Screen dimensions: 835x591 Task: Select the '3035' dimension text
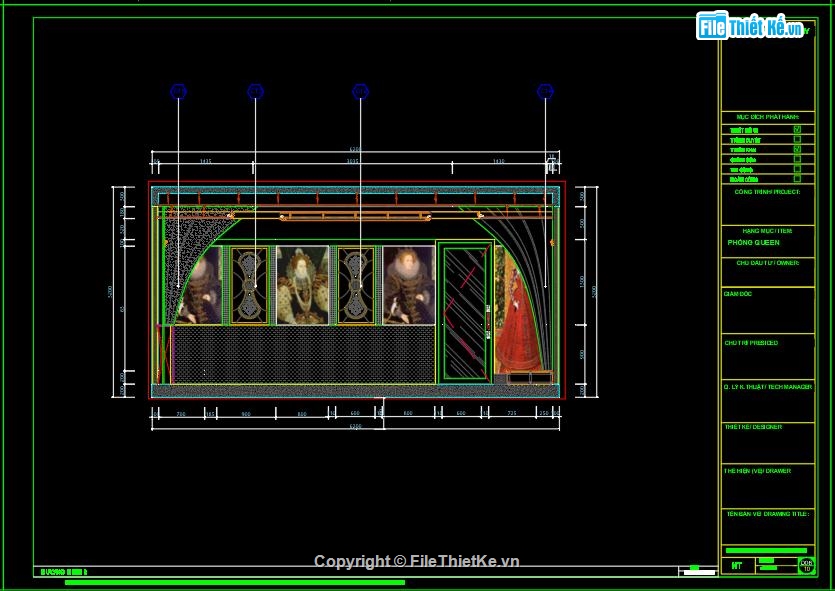point(353,161)
